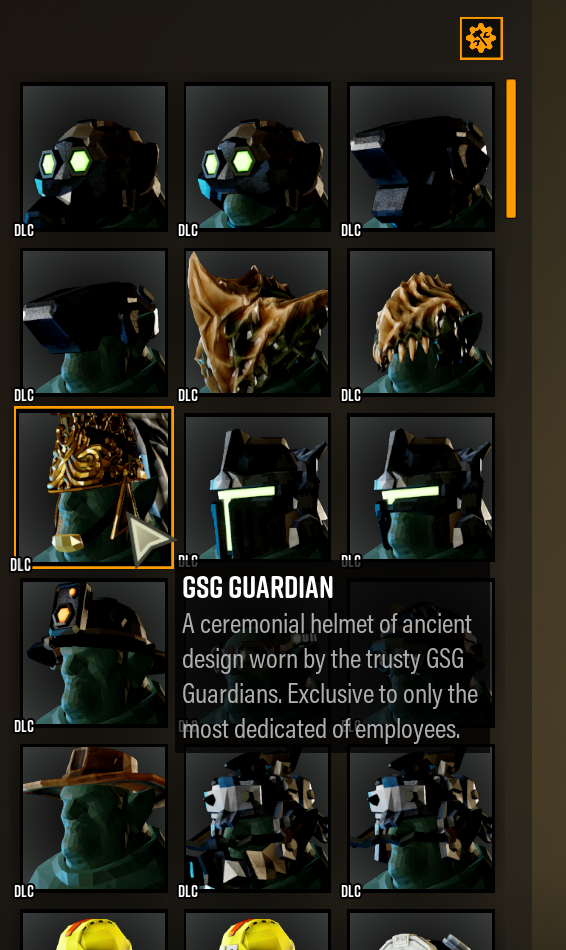The image size is (566, 950).
Task: Select the mining hat with orange headlamp
Action: tap(94, 653)
